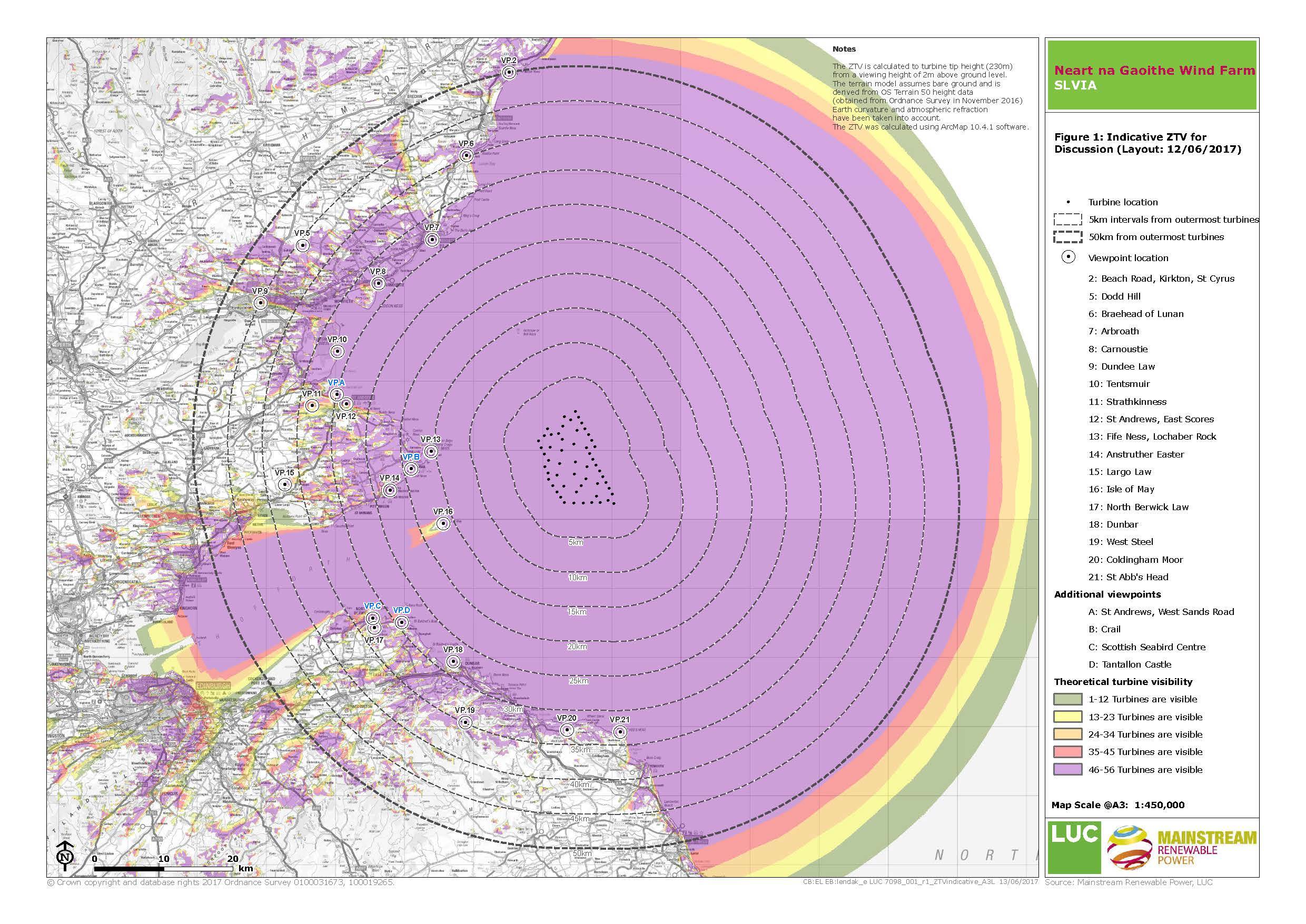
Task: Select the VP.18 Dunbar viewpoint marker
Action: tap(453, 661)
